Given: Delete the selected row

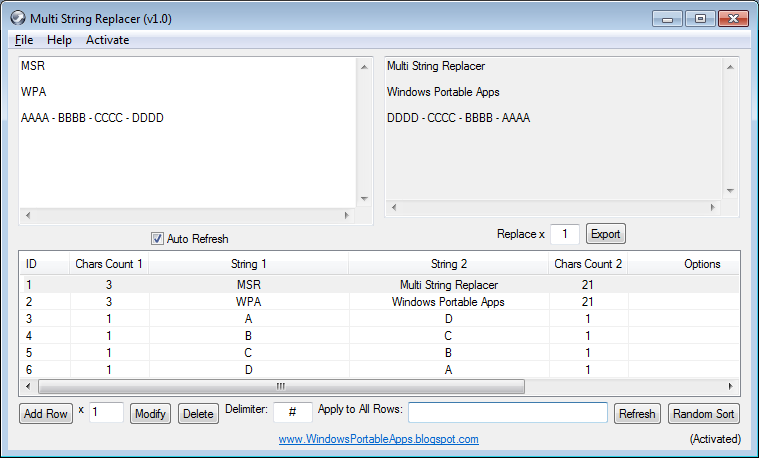Looking at the screenshot, I should pos(198,414).
